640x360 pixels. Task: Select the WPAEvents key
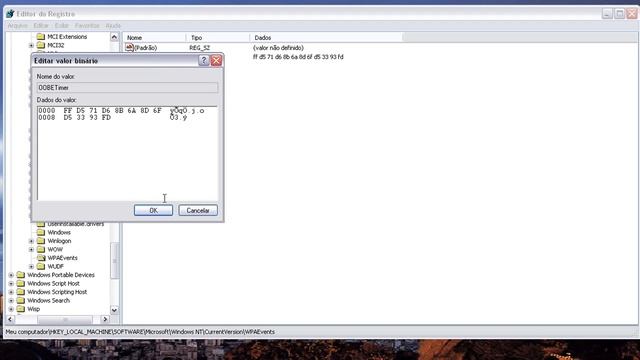(62, 258)
